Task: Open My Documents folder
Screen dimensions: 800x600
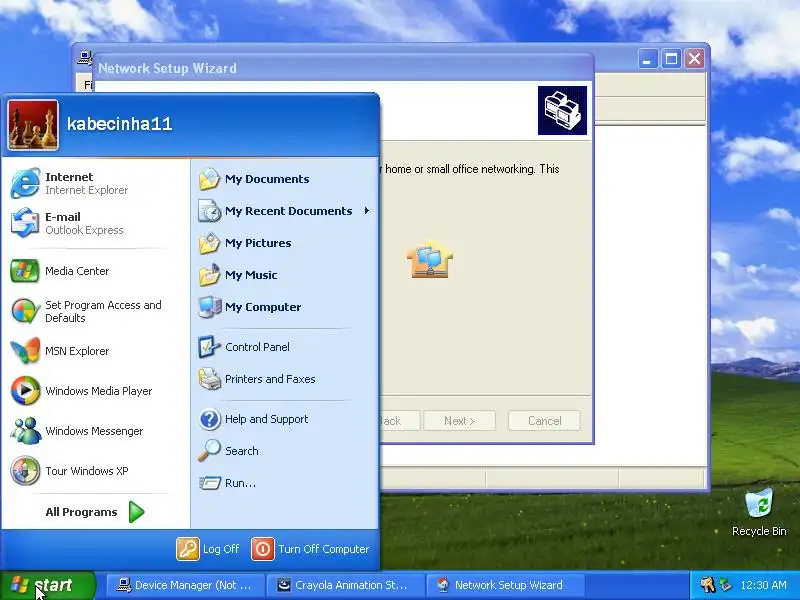Action: [285, 179]
